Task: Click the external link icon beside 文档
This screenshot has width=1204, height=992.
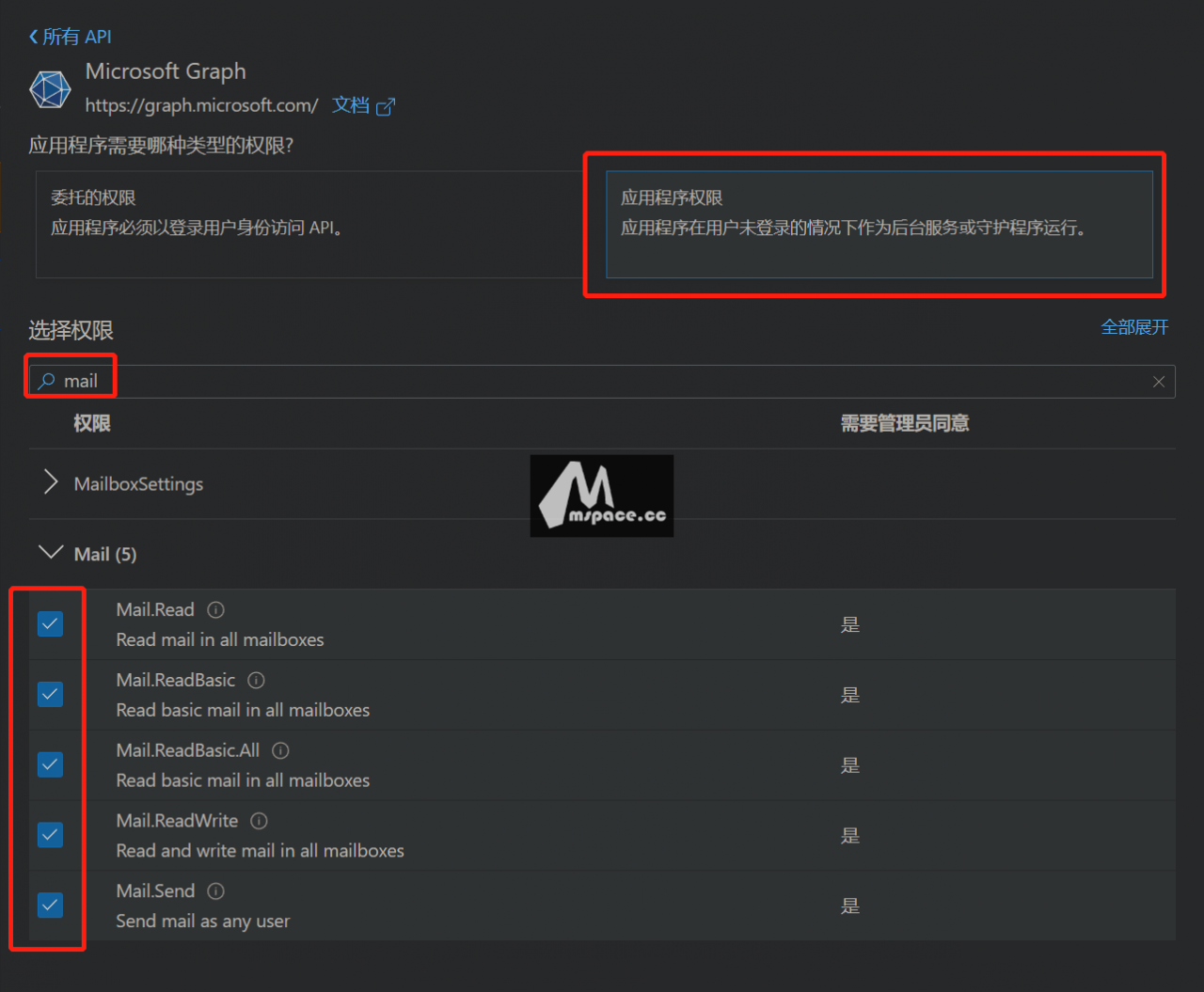Action: pos(386,106)
